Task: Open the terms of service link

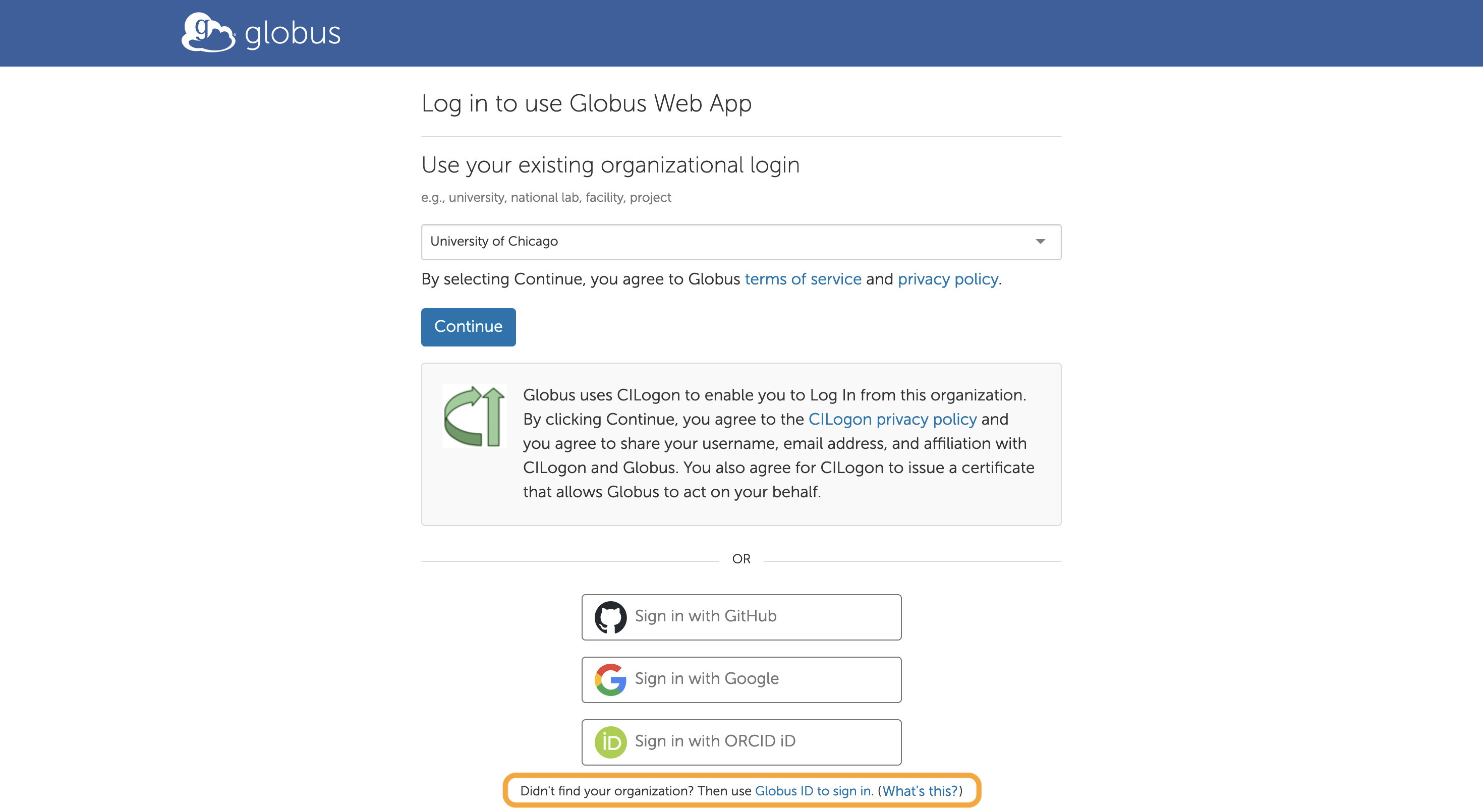Action: click(803, 279)
